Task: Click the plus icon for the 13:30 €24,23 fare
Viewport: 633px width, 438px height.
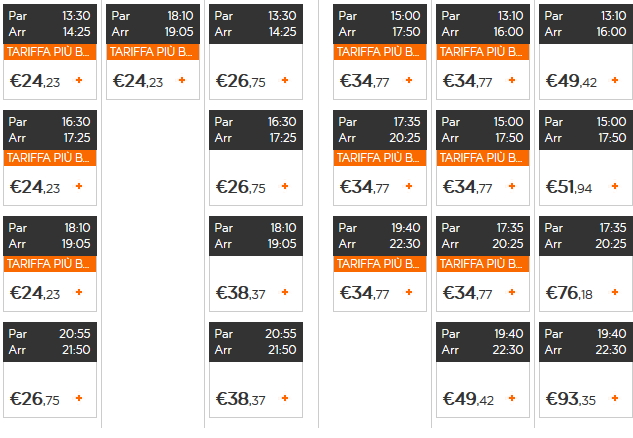Action: click(79, 80)
